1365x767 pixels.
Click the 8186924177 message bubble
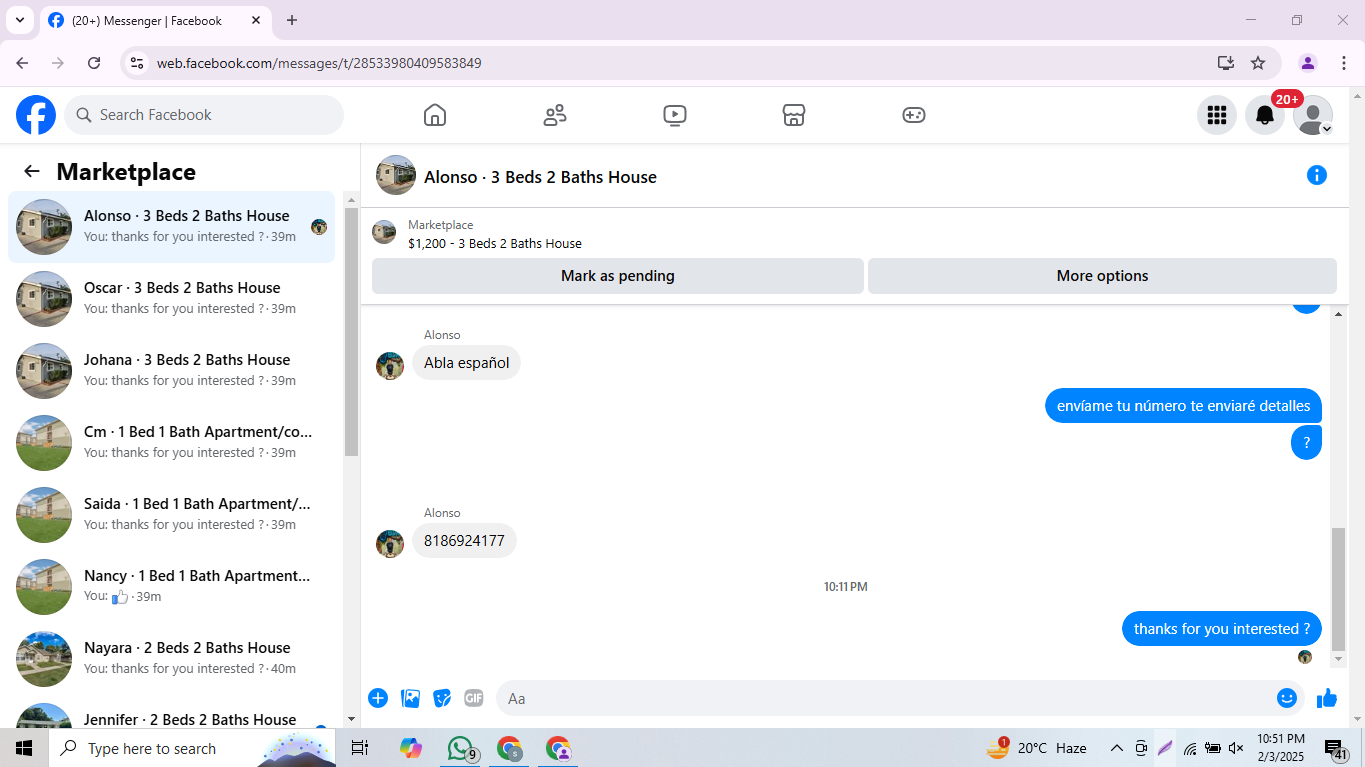(464, 541)
